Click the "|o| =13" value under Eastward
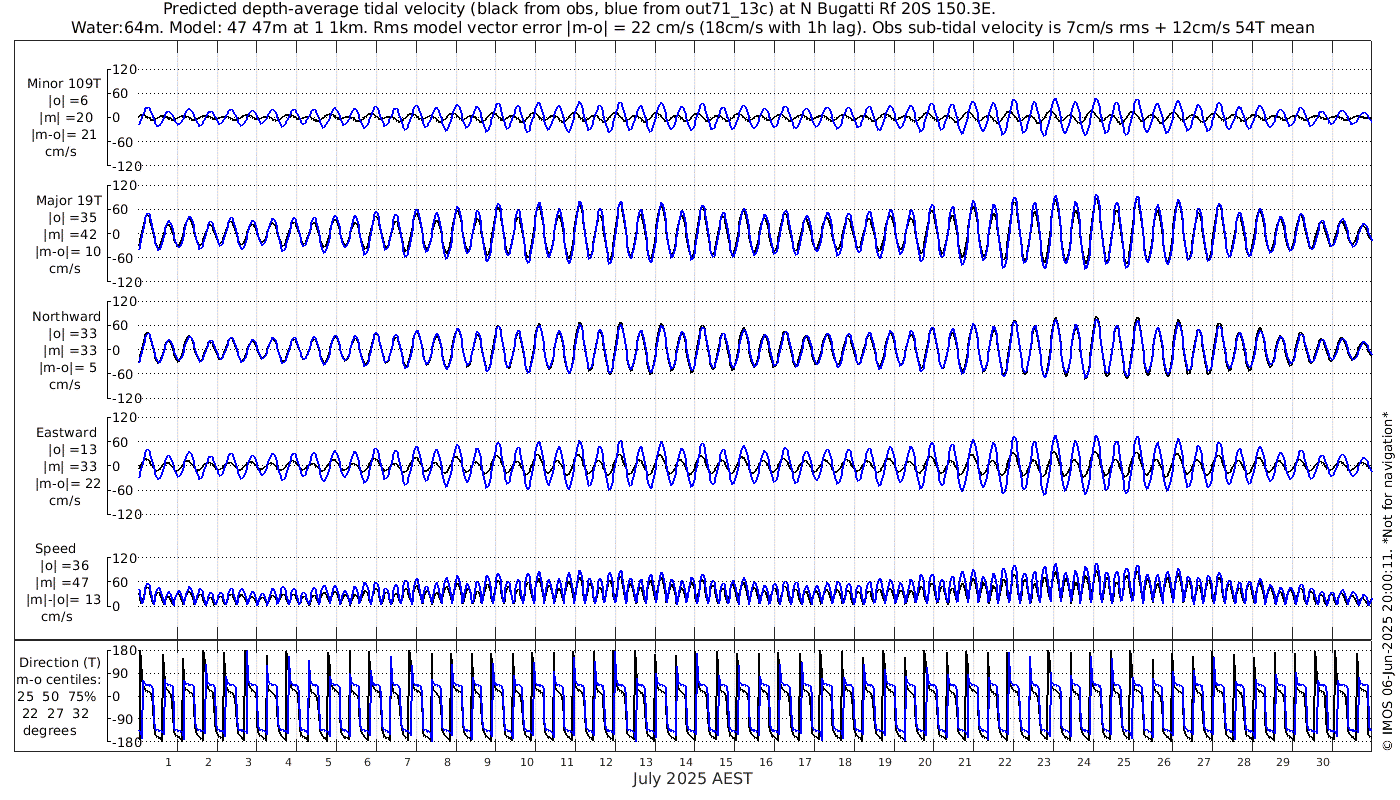 coord(68,450)
